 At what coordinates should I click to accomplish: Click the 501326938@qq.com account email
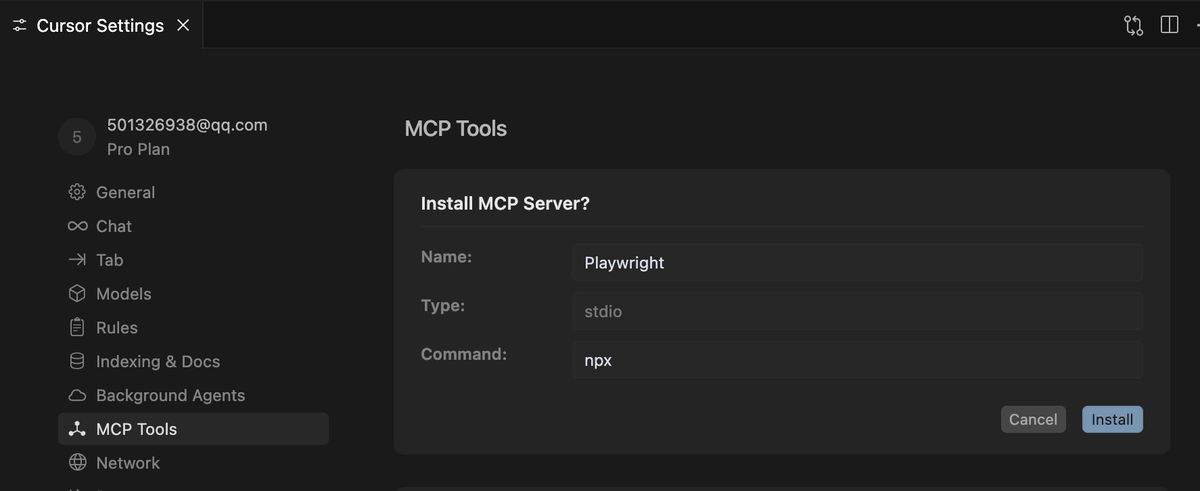point(187,125)
